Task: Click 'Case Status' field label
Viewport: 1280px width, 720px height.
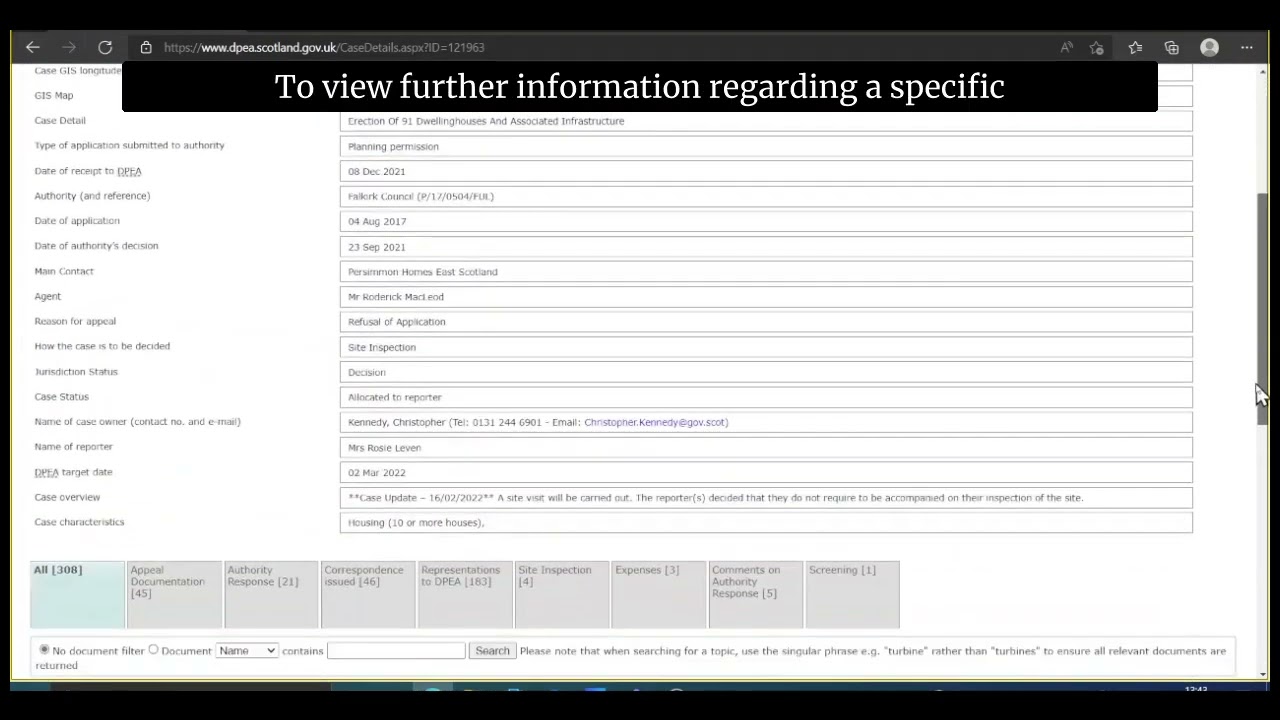Action: click(62, 397)
